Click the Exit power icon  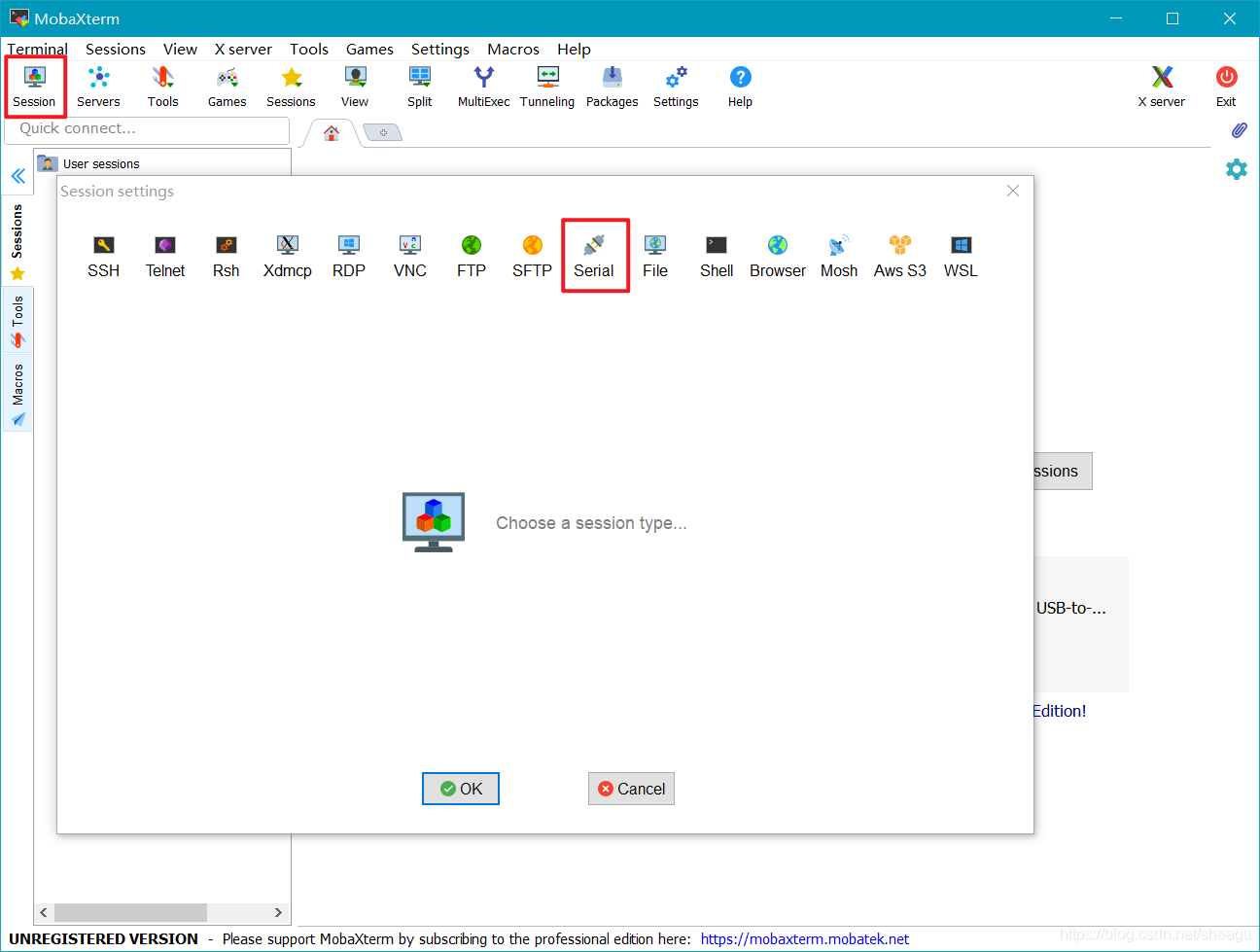(x=1226, y=87)
